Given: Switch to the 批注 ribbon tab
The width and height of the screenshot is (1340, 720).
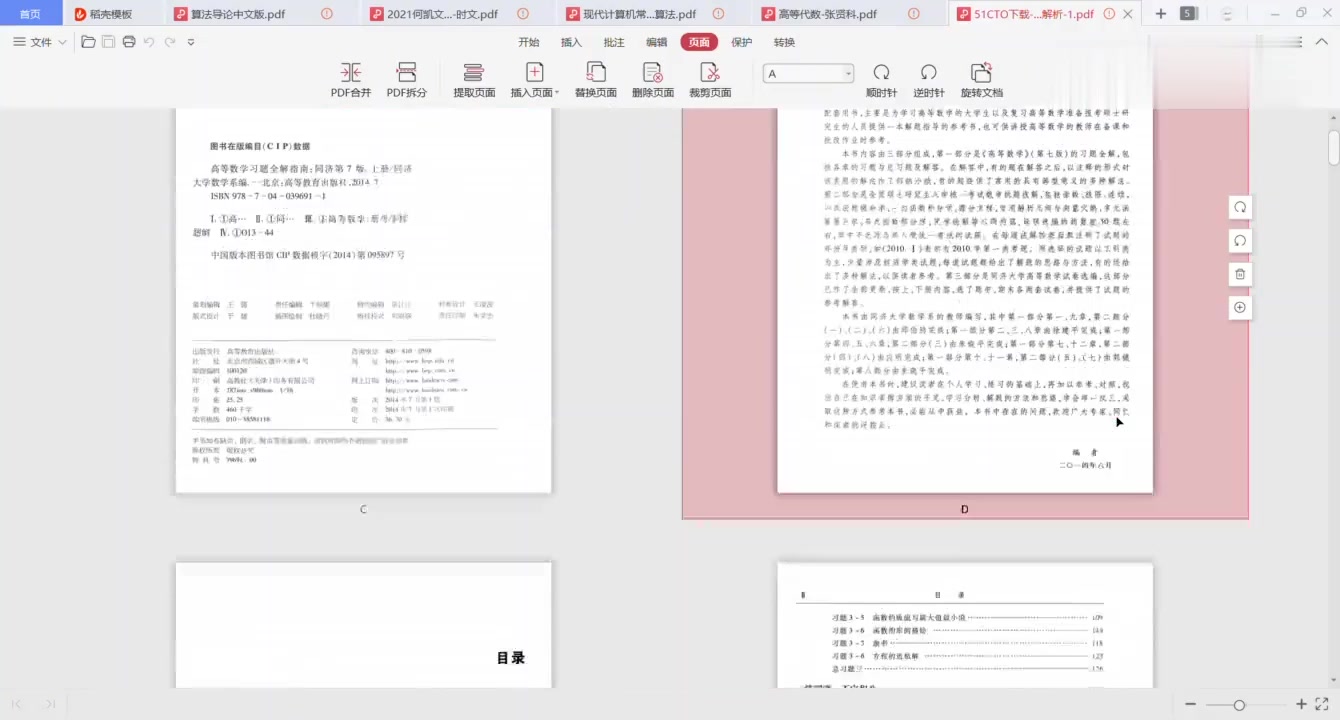Looking at the screenshot, I should [614, 42].
